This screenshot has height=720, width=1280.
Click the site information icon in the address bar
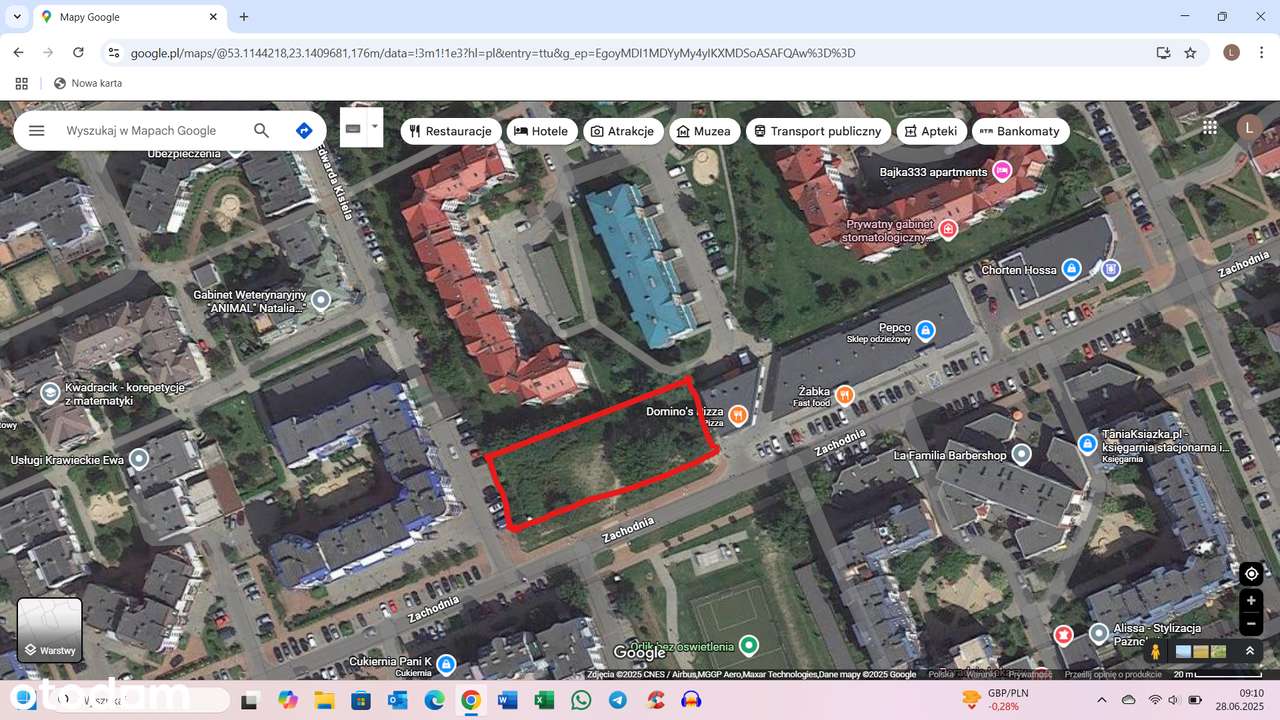coord(113,53)
